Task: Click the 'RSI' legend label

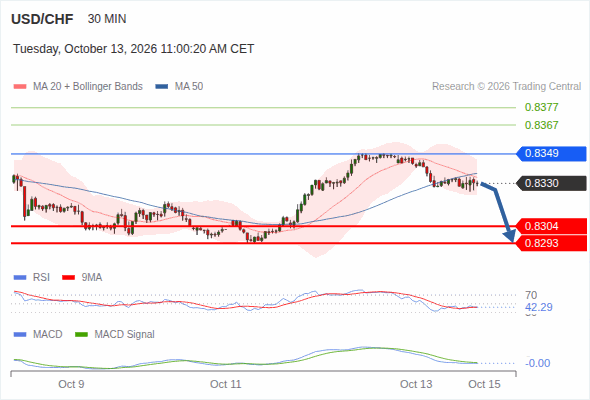Action: [x=41, y=278]
